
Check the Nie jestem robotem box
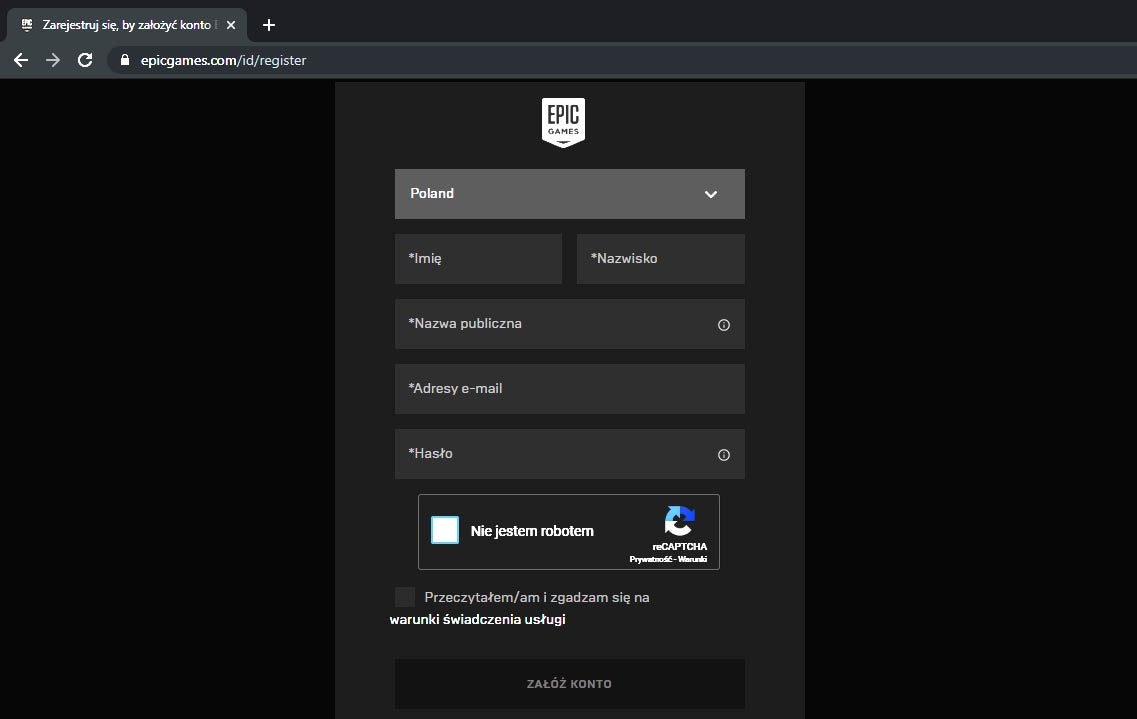[x=445, y=530]
